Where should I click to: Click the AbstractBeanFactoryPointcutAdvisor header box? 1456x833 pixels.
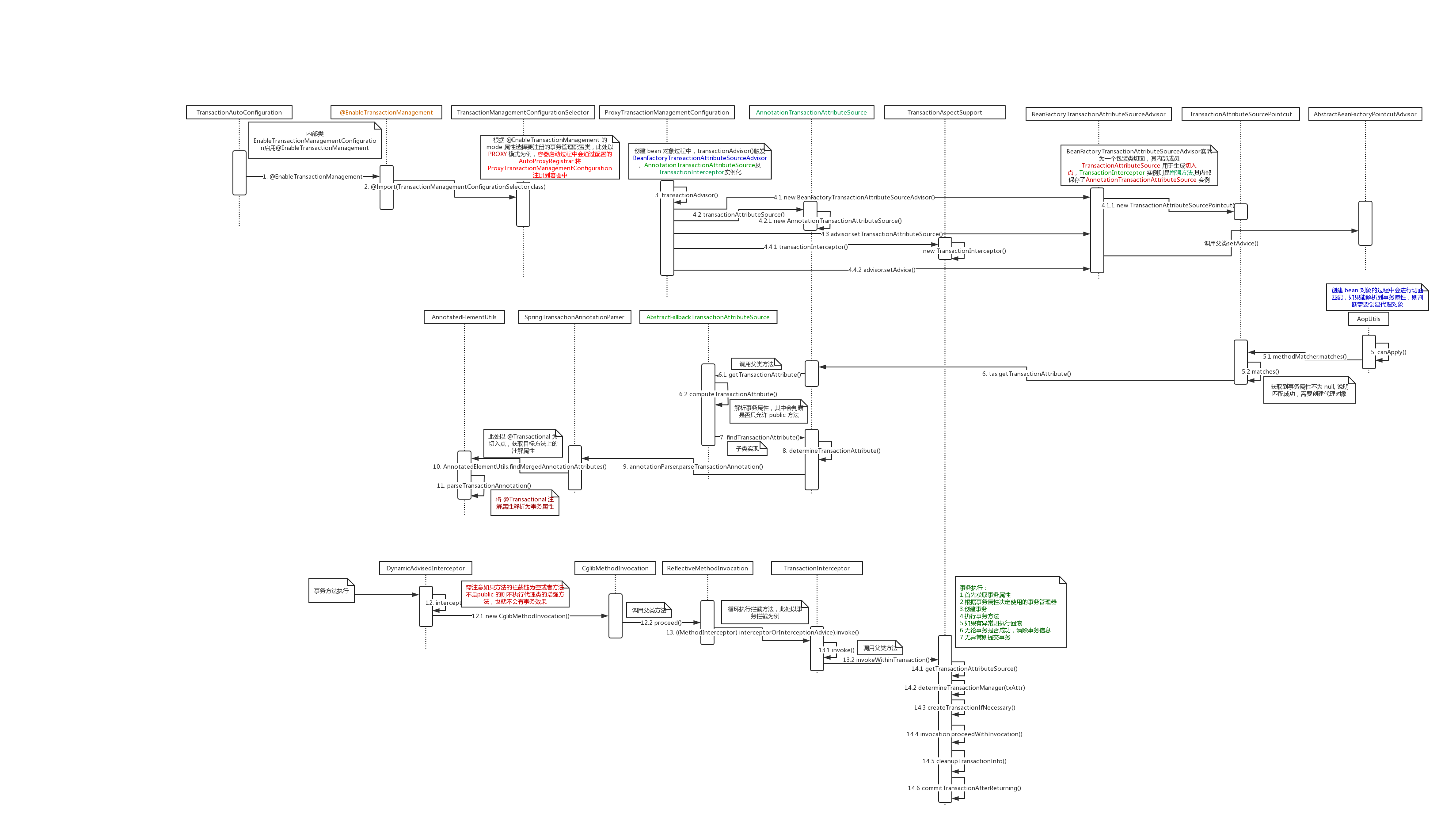point(1365,114)
